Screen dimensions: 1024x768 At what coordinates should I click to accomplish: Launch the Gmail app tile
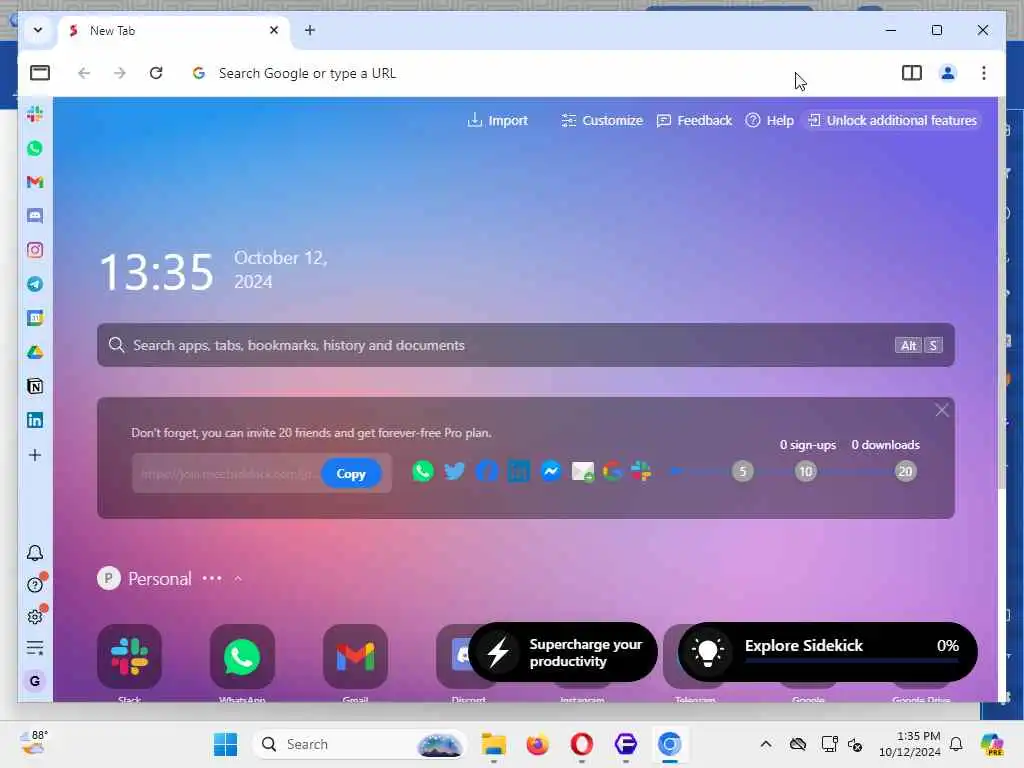point(355,657)
